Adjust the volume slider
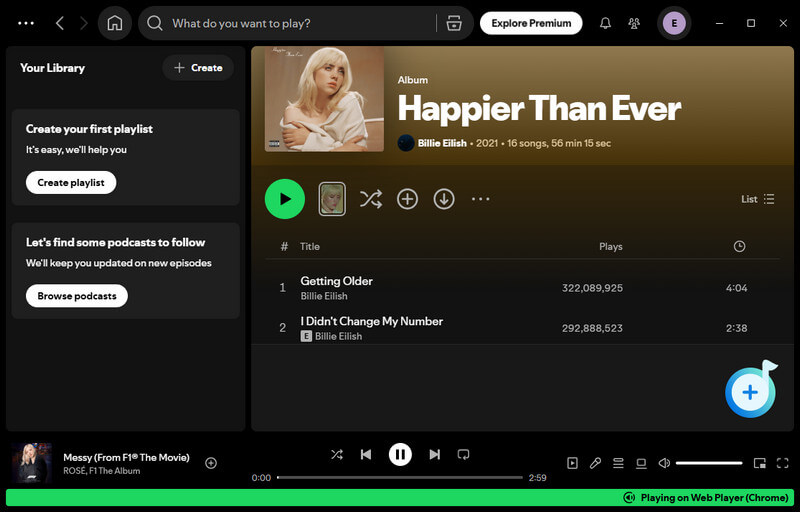 point(709,463)
